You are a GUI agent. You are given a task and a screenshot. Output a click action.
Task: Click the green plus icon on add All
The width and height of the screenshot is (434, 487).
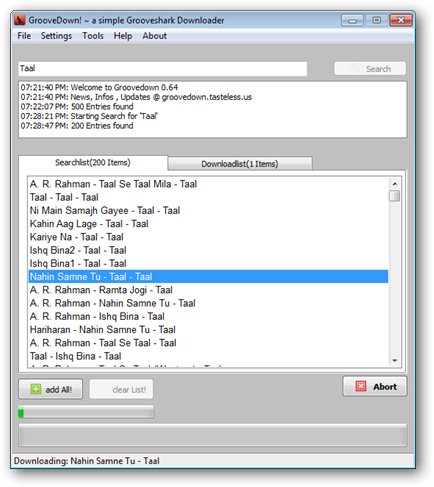[x=36, y=389]
